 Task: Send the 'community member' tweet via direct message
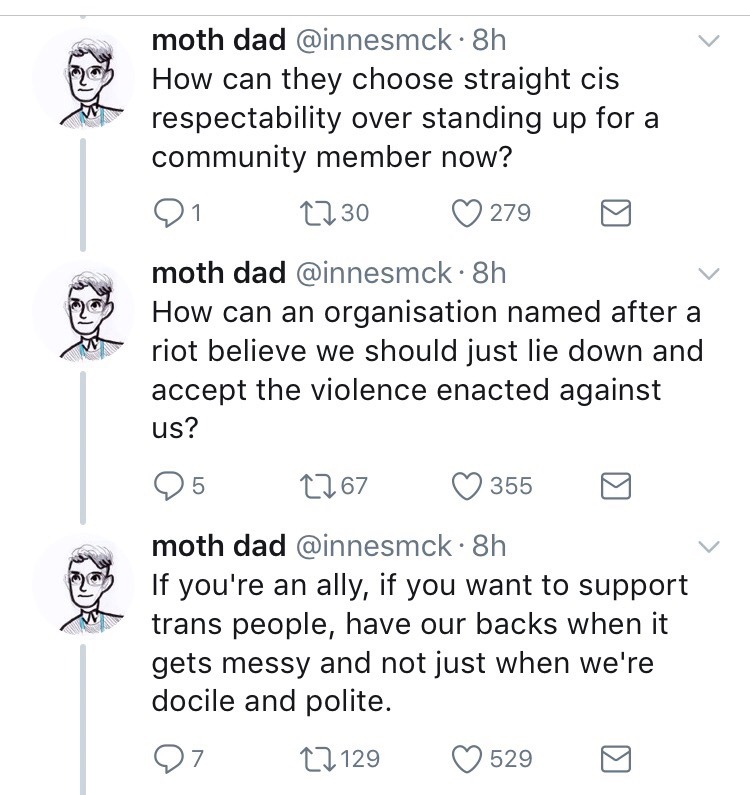coord(613,212)
